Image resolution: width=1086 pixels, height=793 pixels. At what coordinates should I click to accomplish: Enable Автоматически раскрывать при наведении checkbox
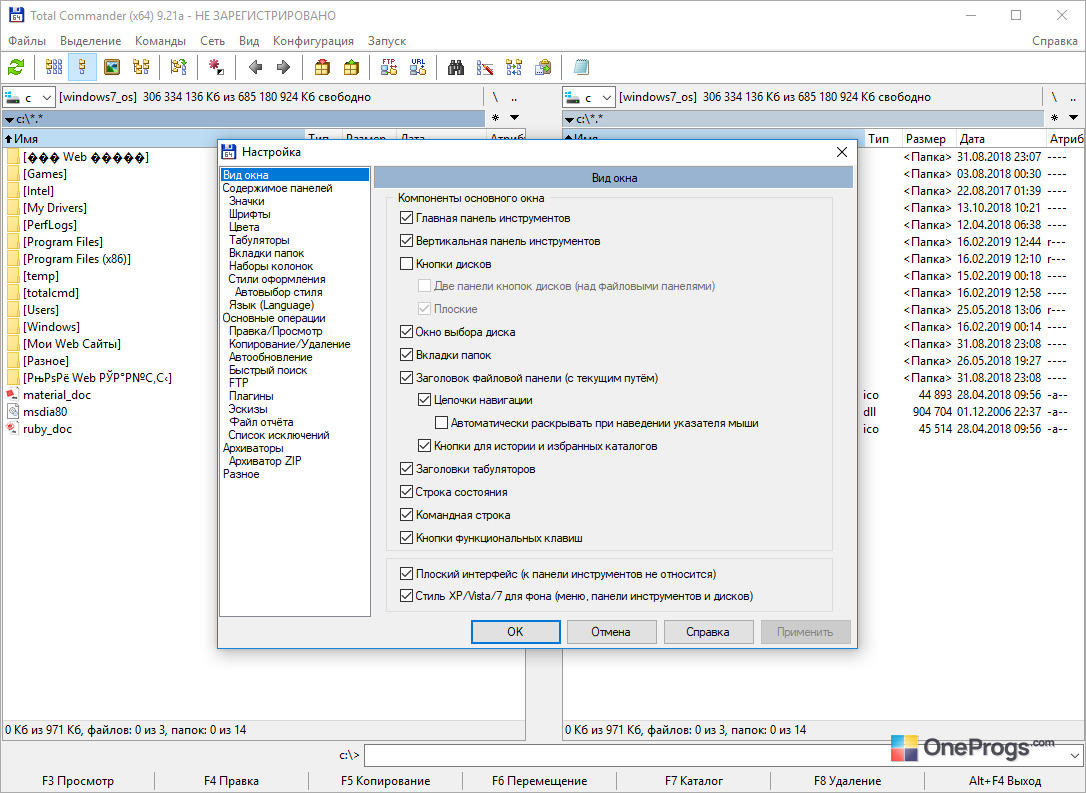[x=441, y=422]
